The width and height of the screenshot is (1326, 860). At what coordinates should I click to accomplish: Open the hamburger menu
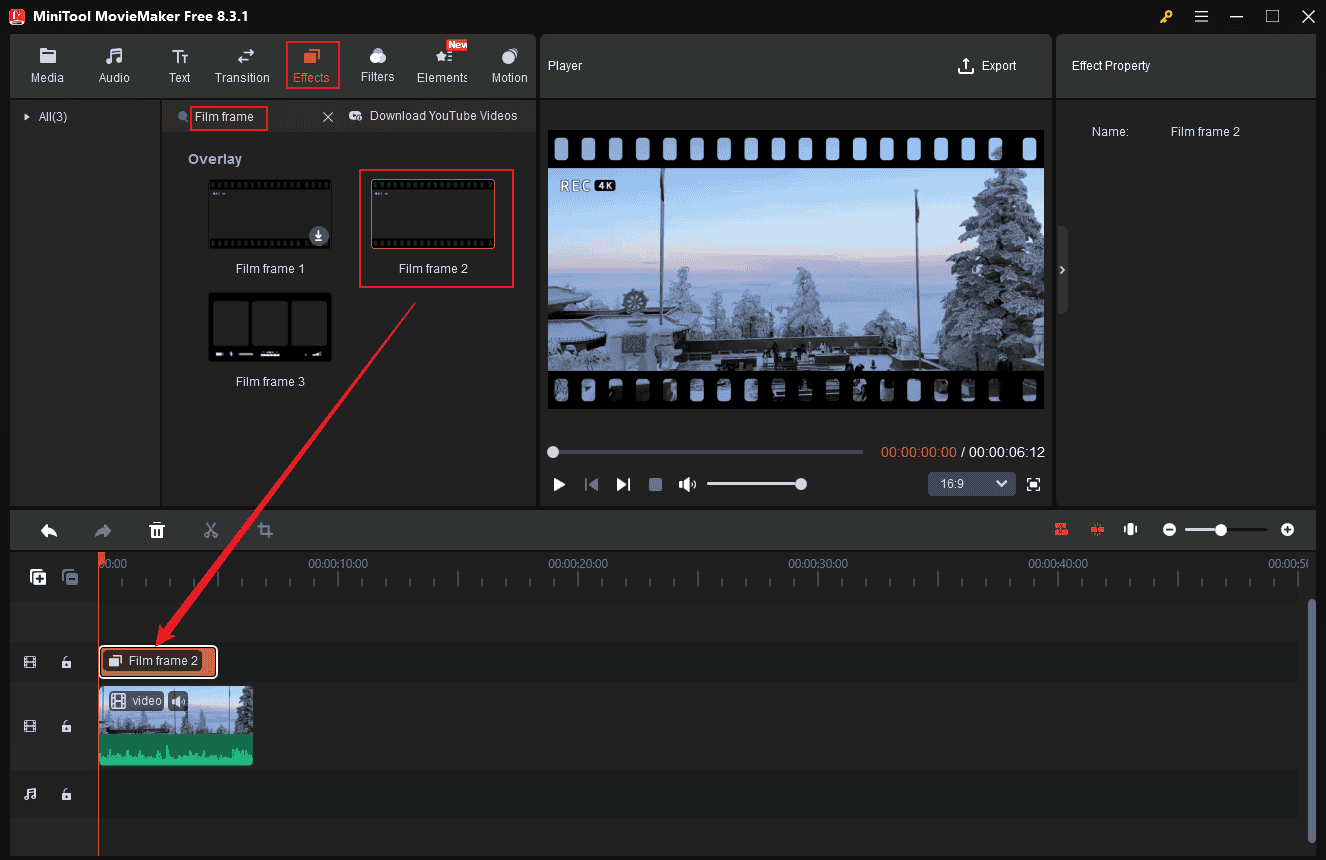(1201, 16)
